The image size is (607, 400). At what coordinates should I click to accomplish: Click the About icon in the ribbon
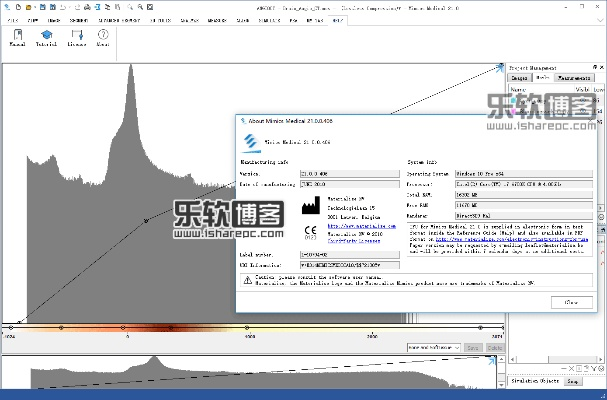[103, 38]
